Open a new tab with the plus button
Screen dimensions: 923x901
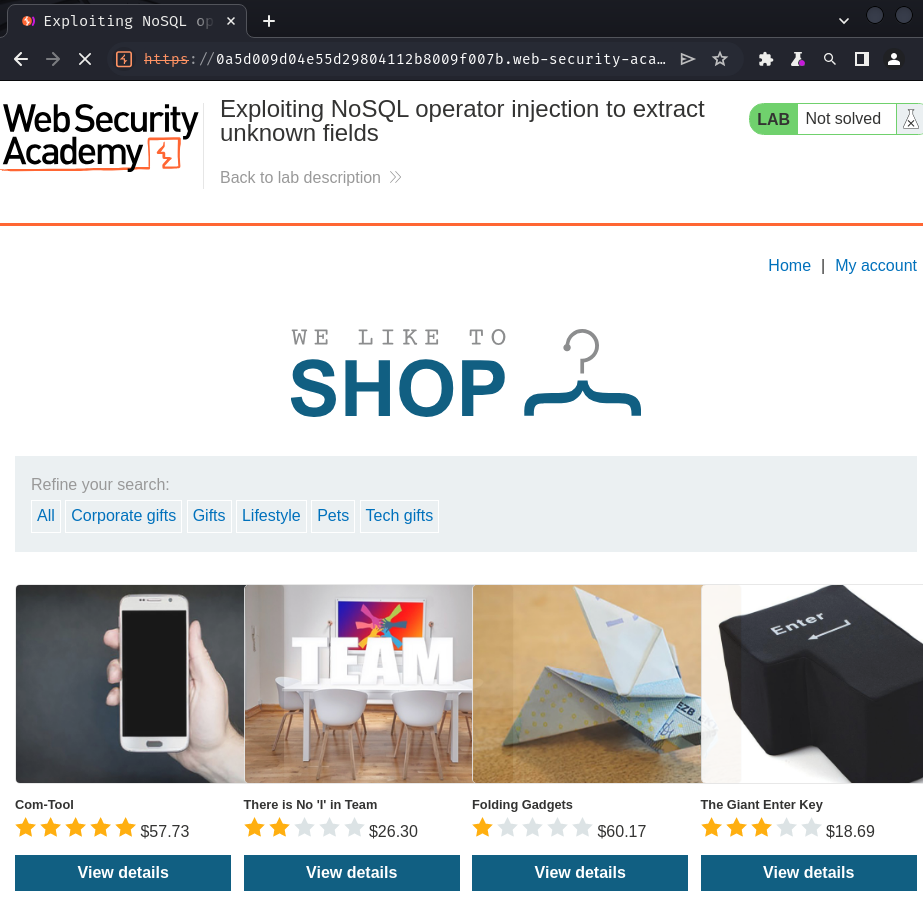(269, 21)
